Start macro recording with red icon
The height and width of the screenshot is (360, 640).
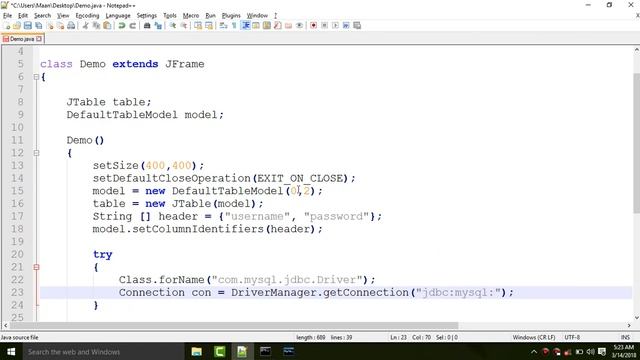tap(313, 26)
